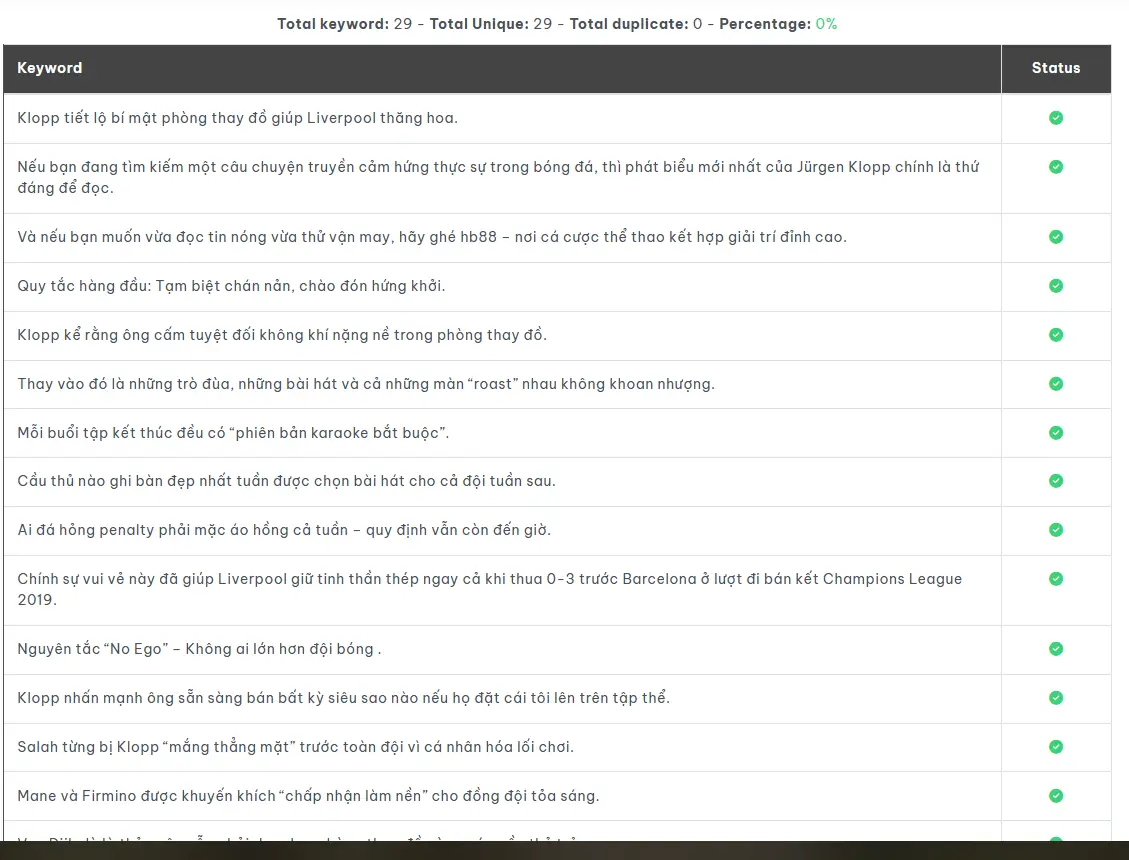Click status icon for karaoke bắt buộc row

point(1055,433)
